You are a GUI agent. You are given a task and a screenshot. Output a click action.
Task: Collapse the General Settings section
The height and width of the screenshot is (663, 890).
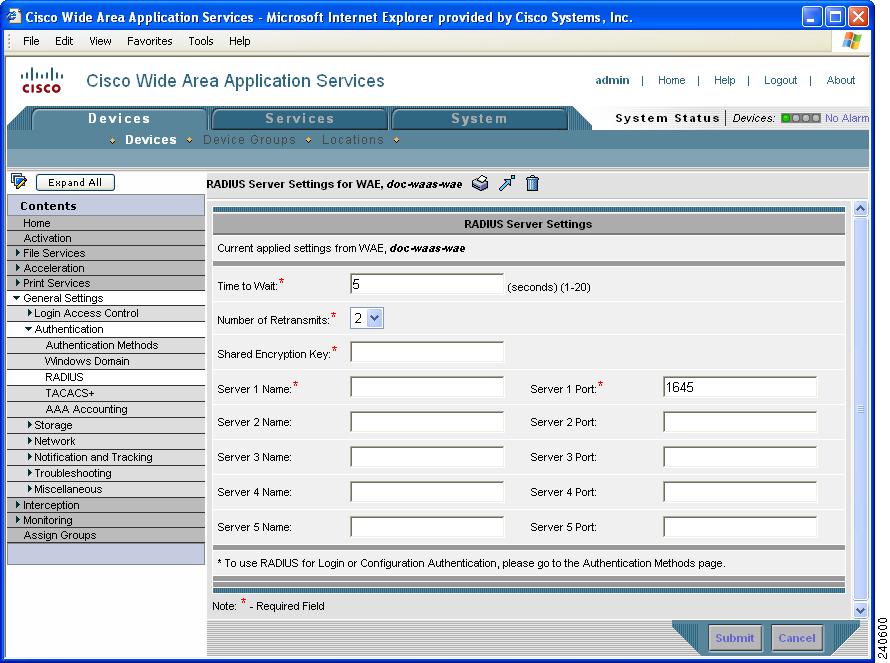16,297
